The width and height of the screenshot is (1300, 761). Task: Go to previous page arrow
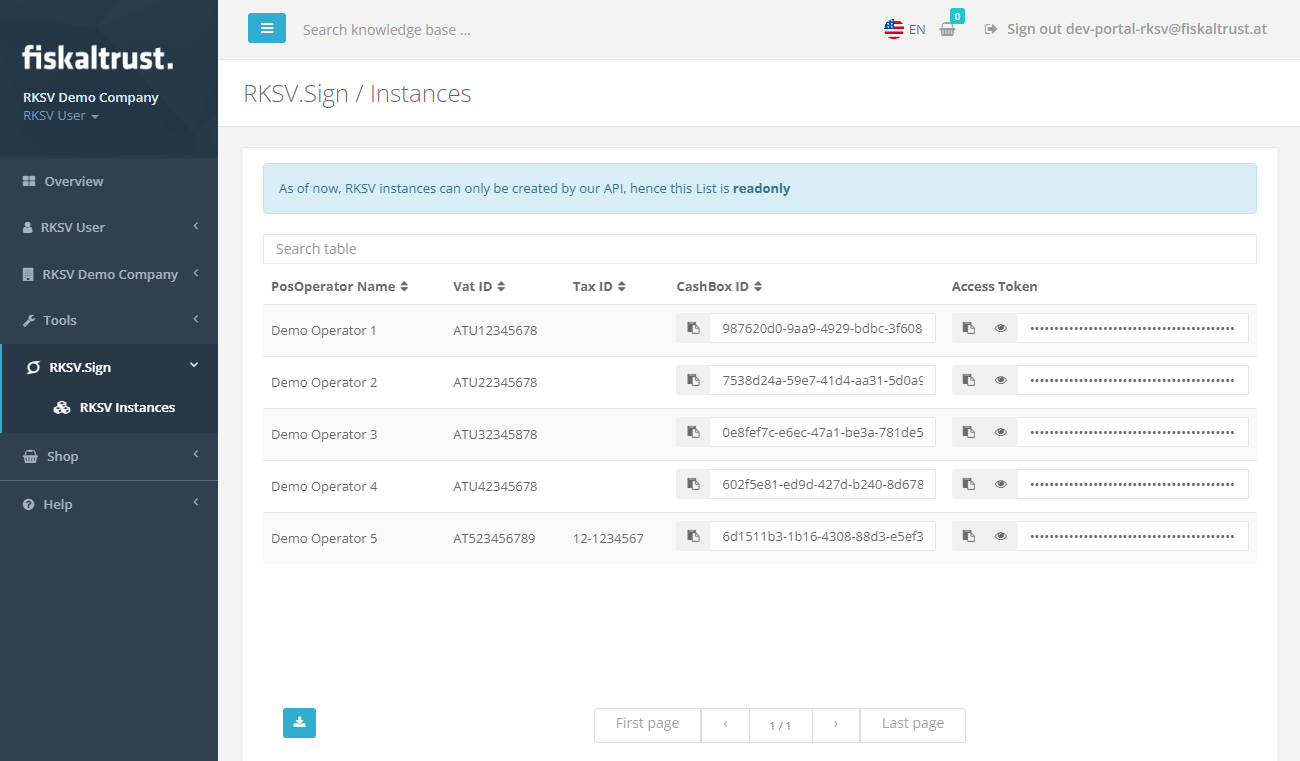725,724
